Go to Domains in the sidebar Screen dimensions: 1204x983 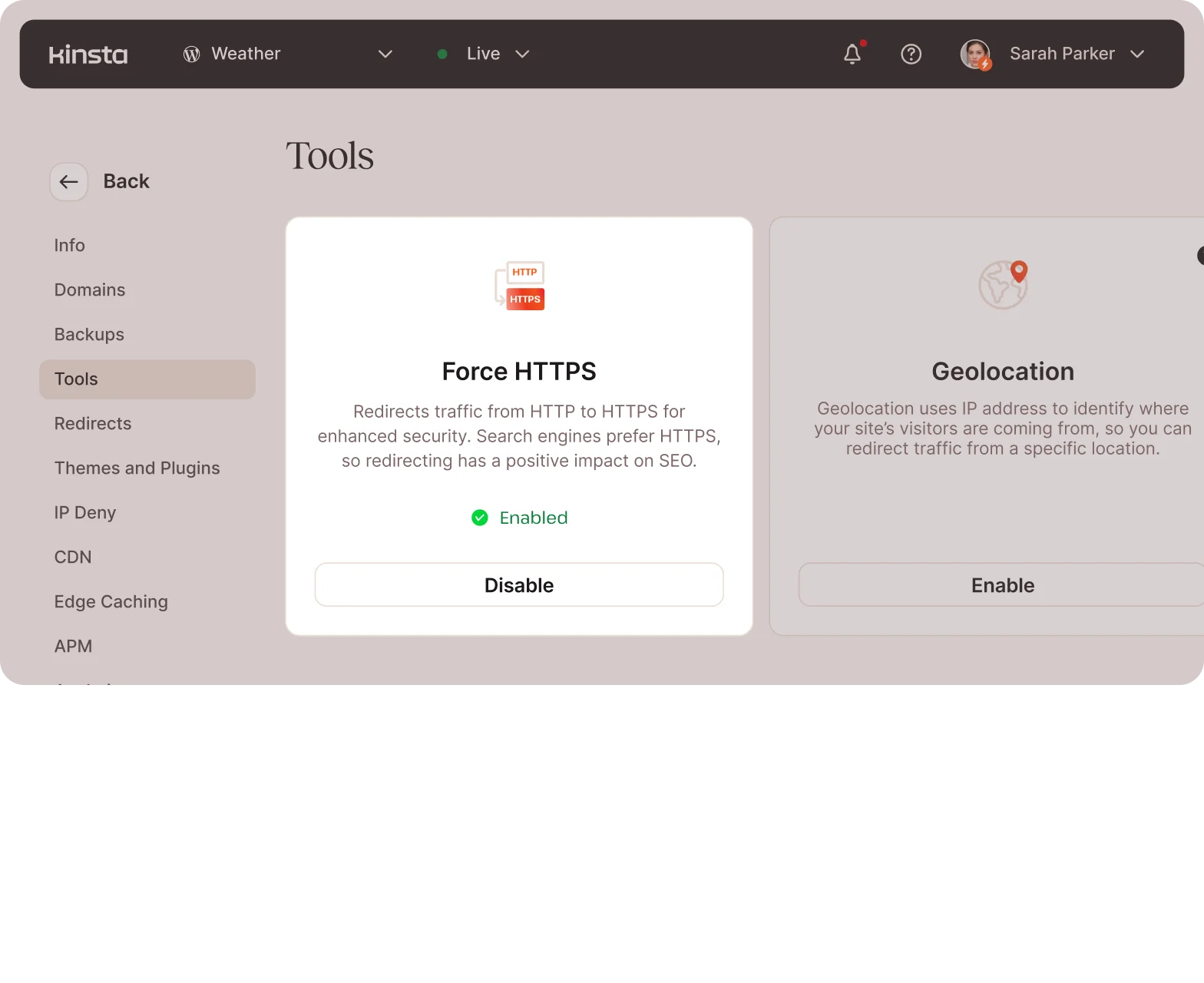click(90, 290)
